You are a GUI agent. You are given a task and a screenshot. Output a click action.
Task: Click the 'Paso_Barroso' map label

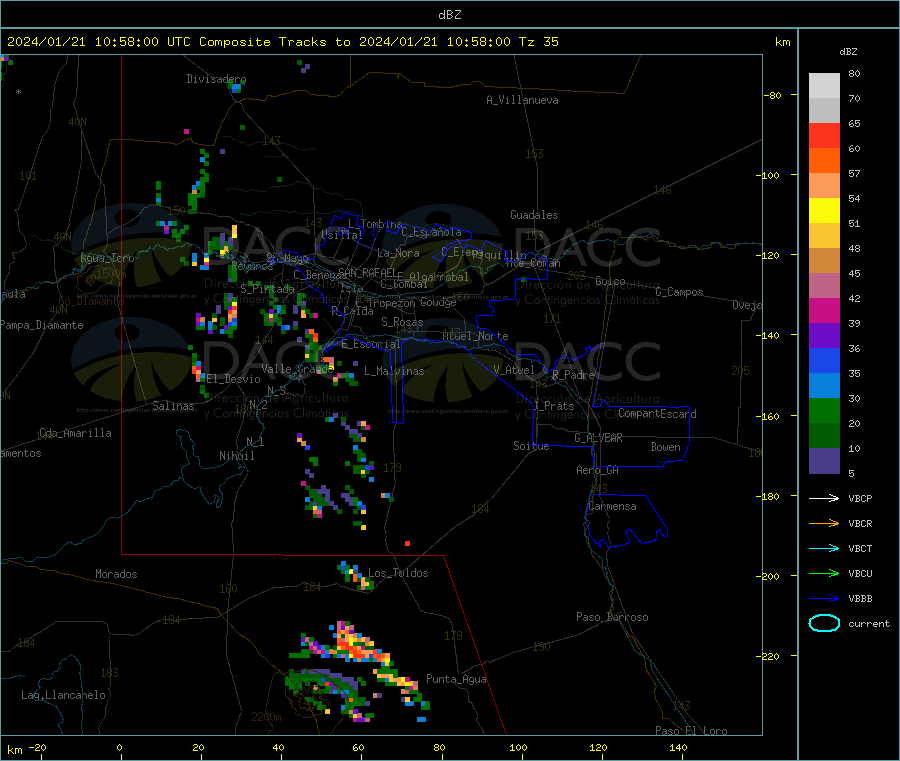612,617
